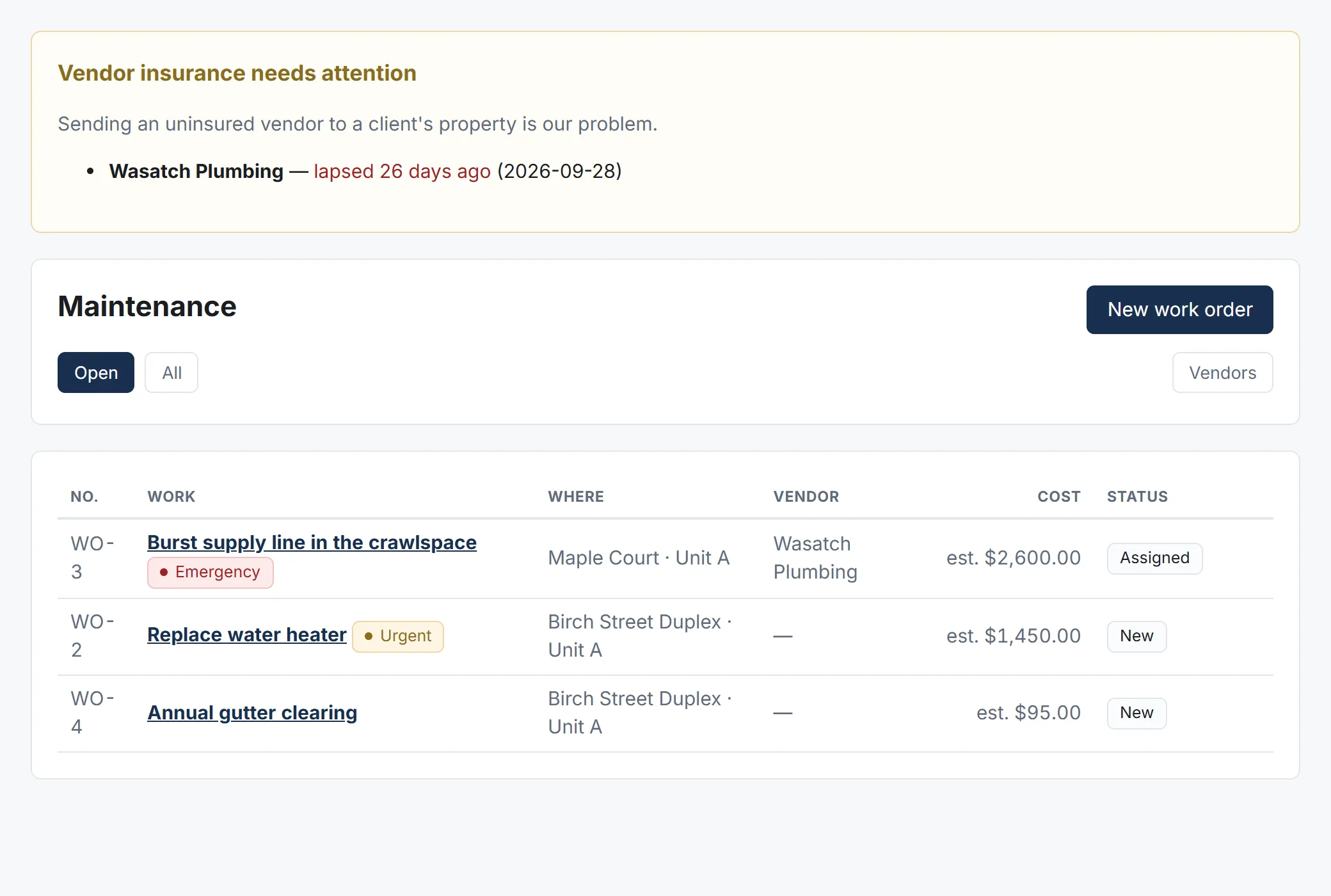1331x896 pixels.
Task: Click the Maintenance page heading
Action: [147, 307]
